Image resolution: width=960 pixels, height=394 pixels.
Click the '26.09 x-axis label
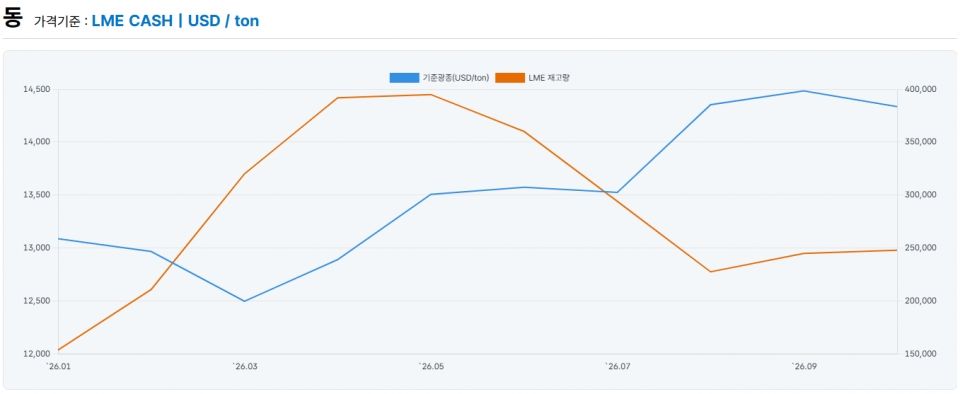(x=804, y=366)
